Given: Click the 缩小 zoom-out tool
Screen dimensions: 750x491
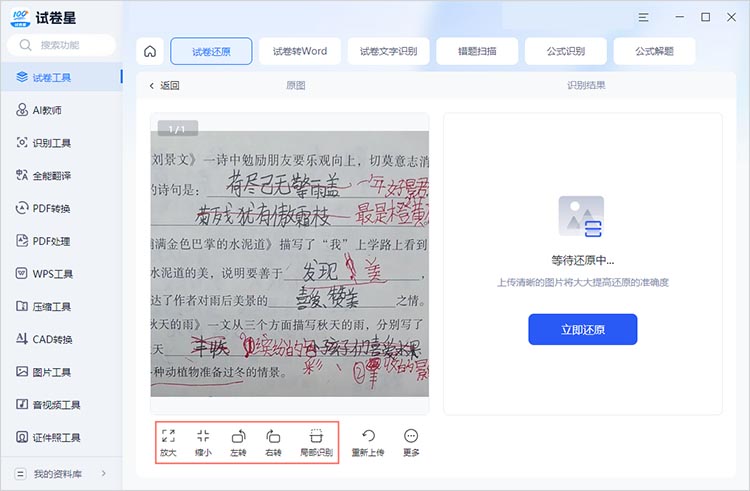Looking at the screenshot, I should pyautogui.click(x=203, y=442).
